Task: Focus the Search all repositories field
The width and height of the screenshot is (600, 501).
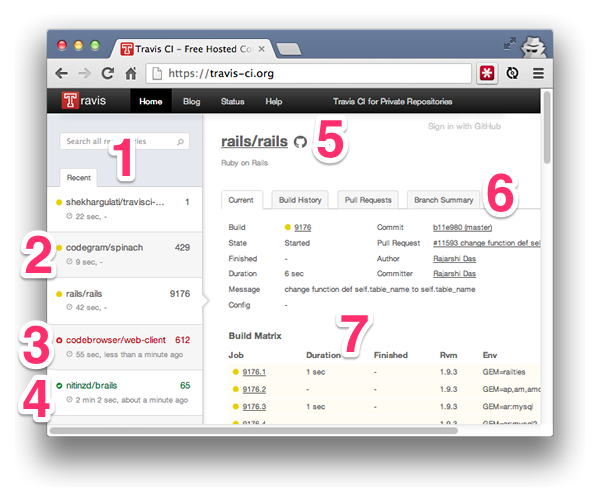Action: tap(124, 142)
